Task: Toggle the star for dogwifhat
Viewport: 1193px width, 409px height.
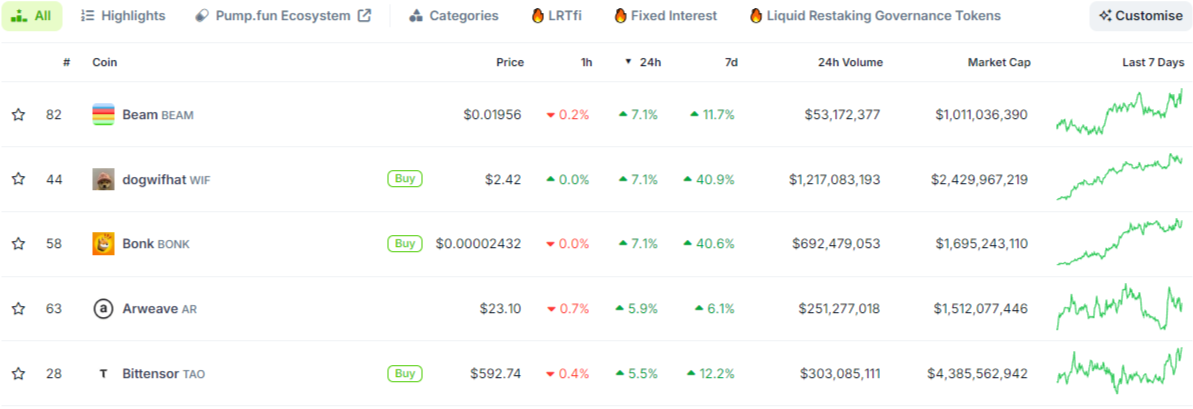Action: pyautogui.click(x=18, y=180)
